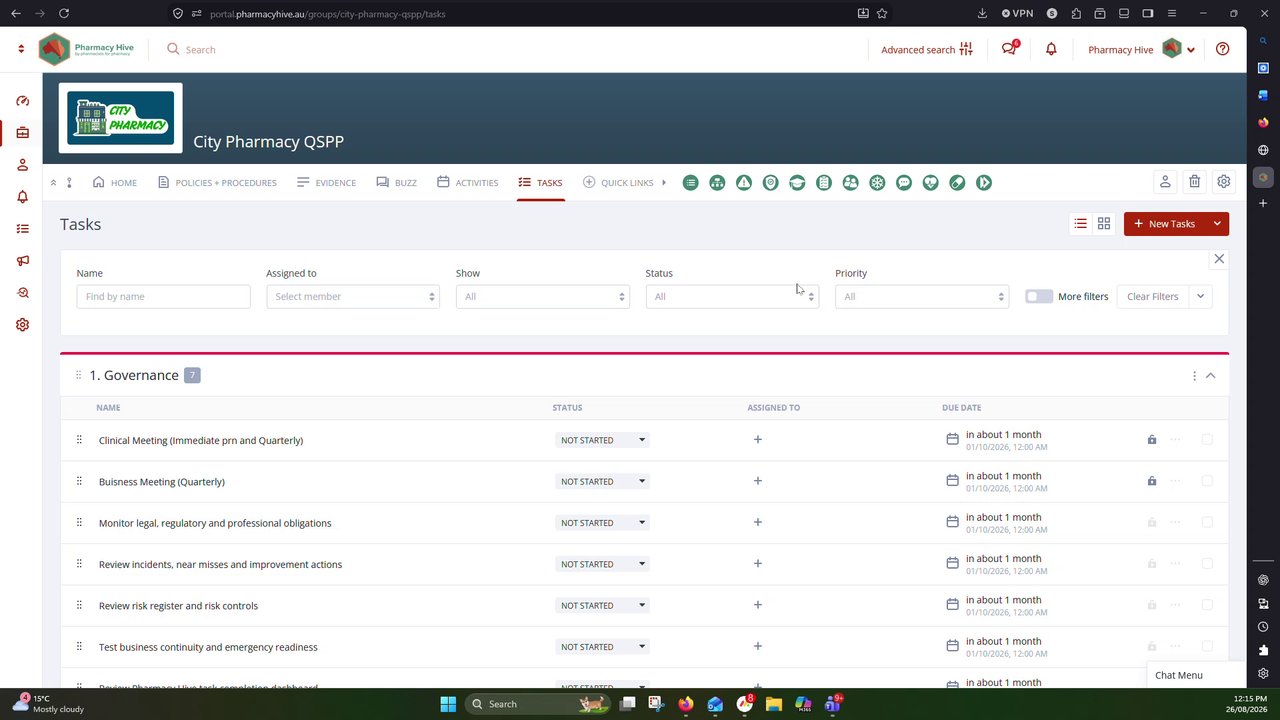Select the pill capsule quick link icon
The image size is (1280, 720).
coord(957,182)
